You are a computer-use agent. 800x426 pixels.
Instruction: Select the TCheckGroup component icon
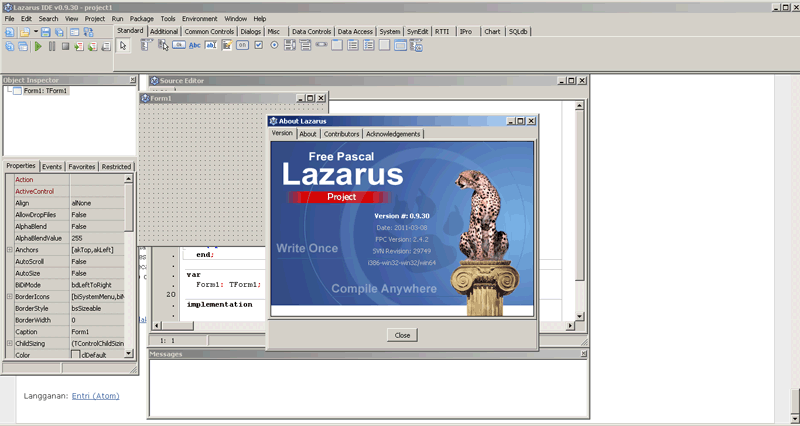click(x=368, y=45)
